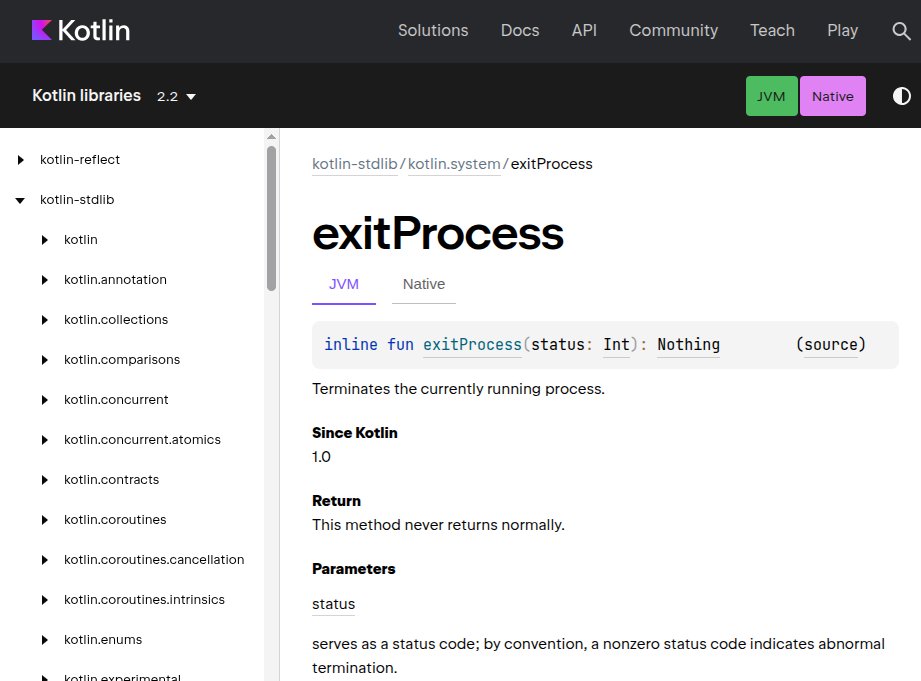Open kotlin.concurrent package

116,400
